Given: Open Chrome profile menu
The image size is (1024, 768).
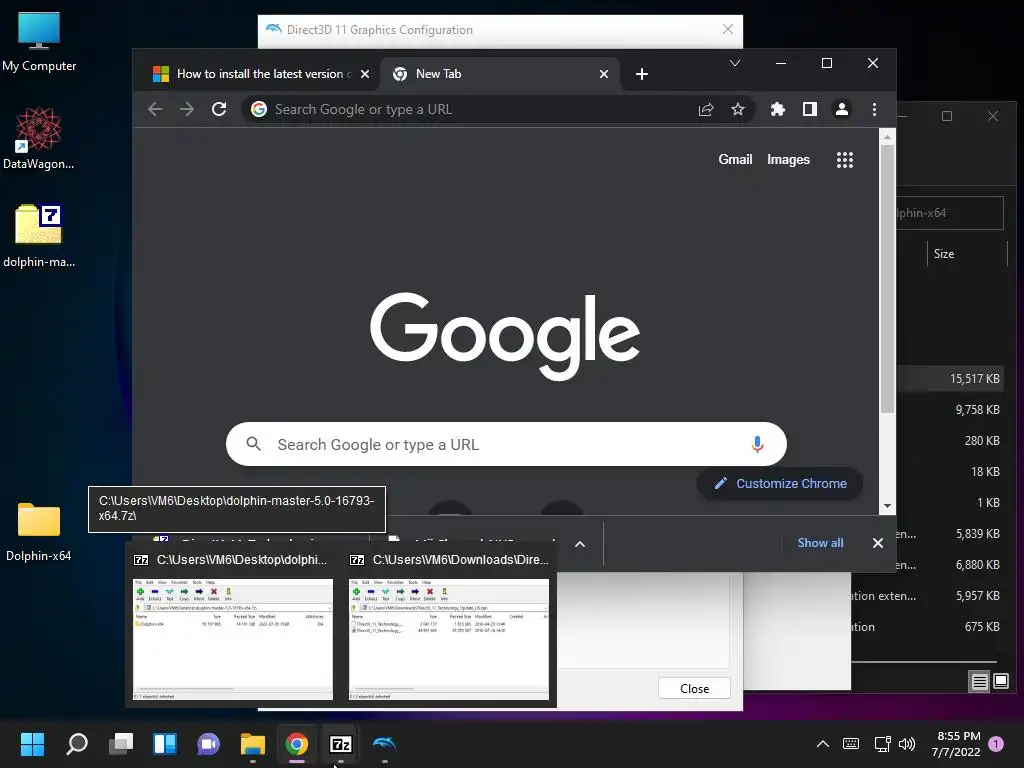Looking at the screenshot, I should click(x=842, y=109).
